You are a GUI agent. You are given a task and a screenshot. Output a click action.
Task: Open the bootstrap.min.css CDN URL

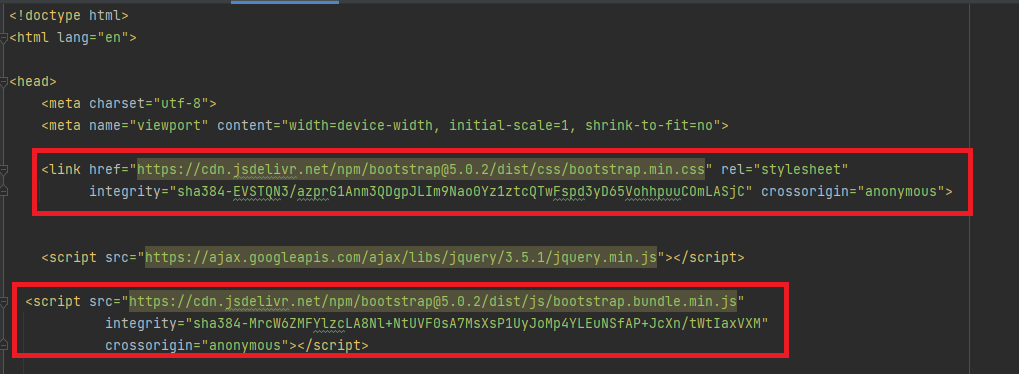point(420,170)
